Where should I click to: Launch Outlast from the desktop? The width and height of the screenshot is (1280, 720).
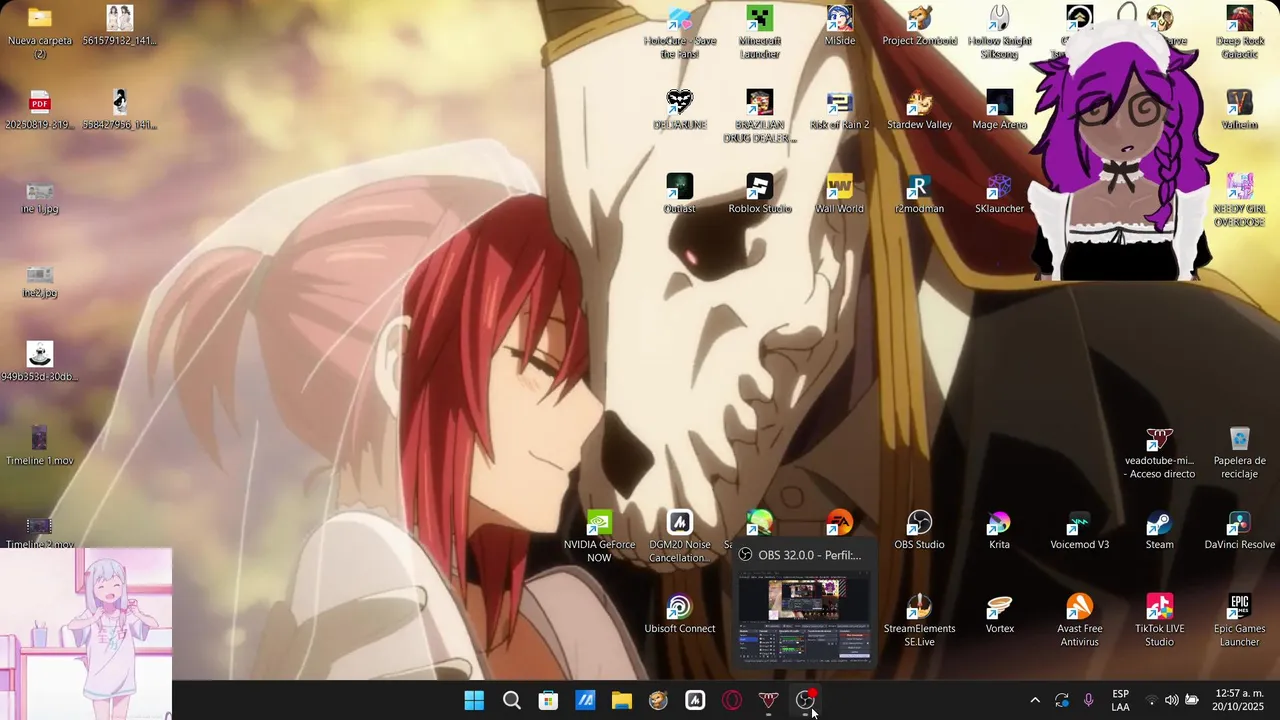pyautogui.click(x=680, y=194)
